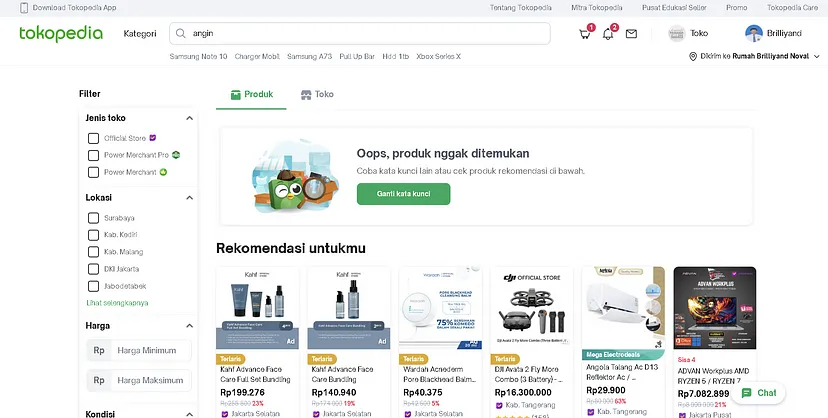
Task: Click the Official Store purple badge icon
Action: point(153,138)
